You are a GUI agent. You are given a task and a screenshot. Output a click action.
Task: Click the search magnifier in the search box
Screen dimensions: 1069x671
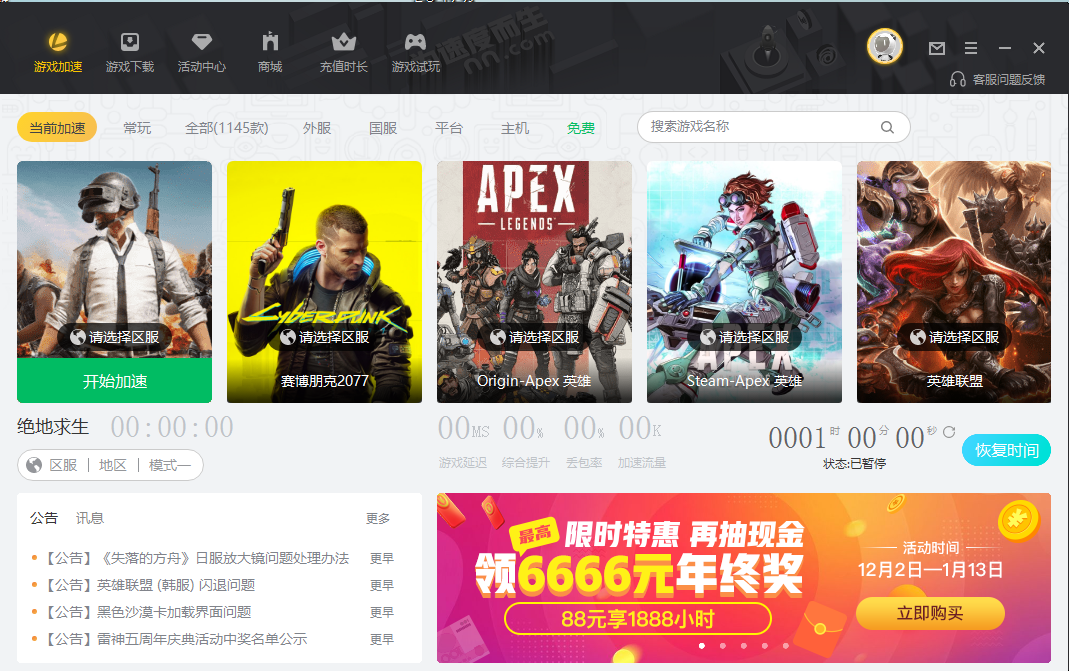coord(887,127)
